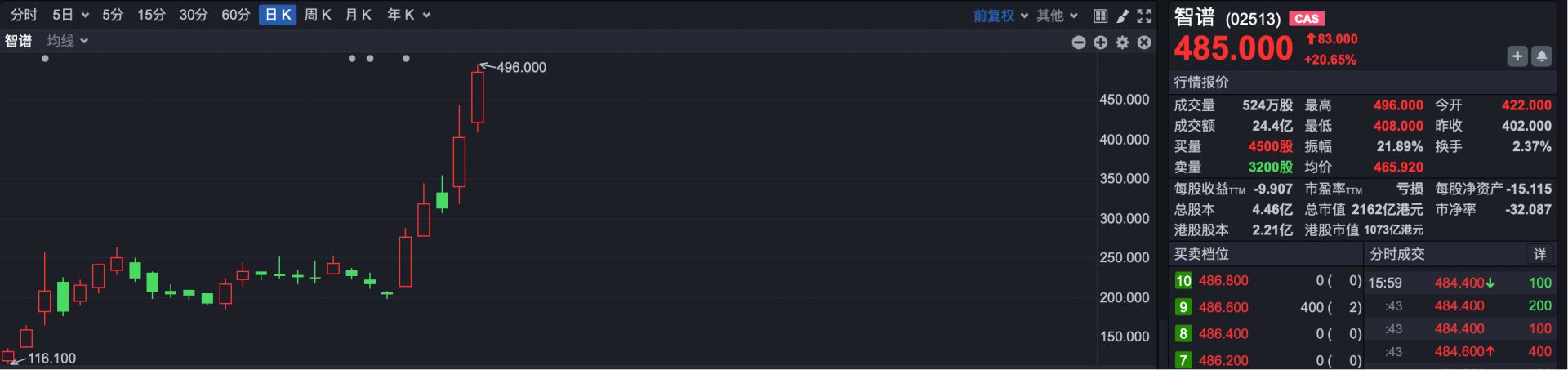Switch to the 分时 intraday tab

click(24, 15)
